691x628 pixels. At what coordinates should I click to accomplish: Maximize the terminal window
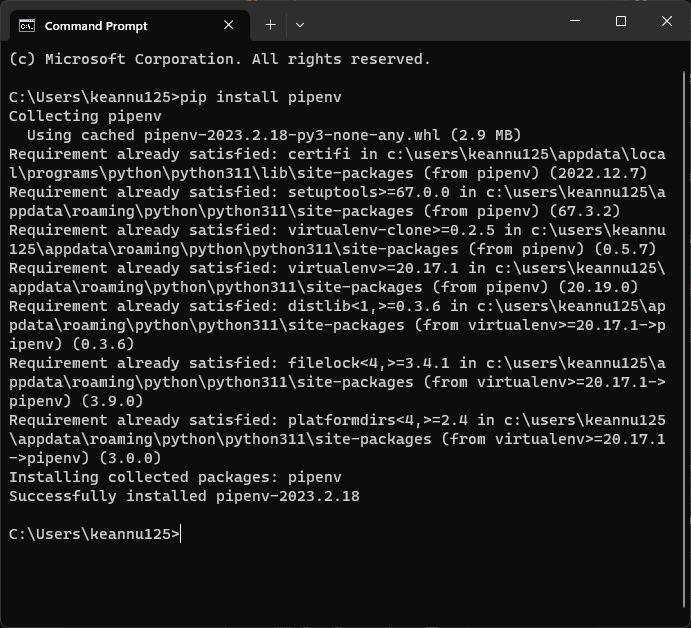(621, 21)
